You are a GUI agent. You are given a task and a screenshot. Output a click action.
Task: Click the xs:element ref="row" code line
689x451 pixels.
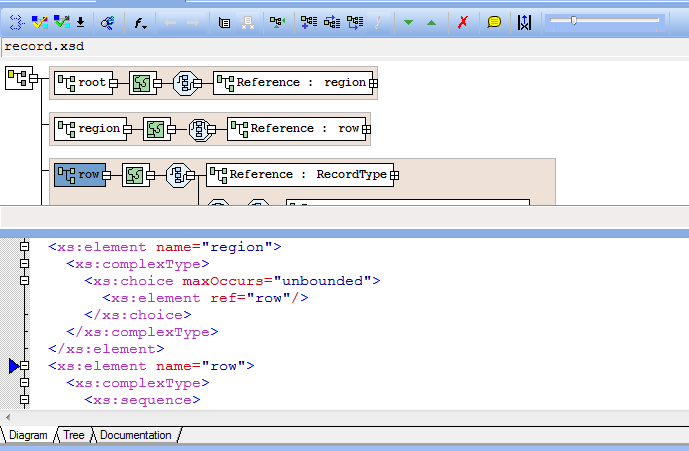(x=205, y=298)
